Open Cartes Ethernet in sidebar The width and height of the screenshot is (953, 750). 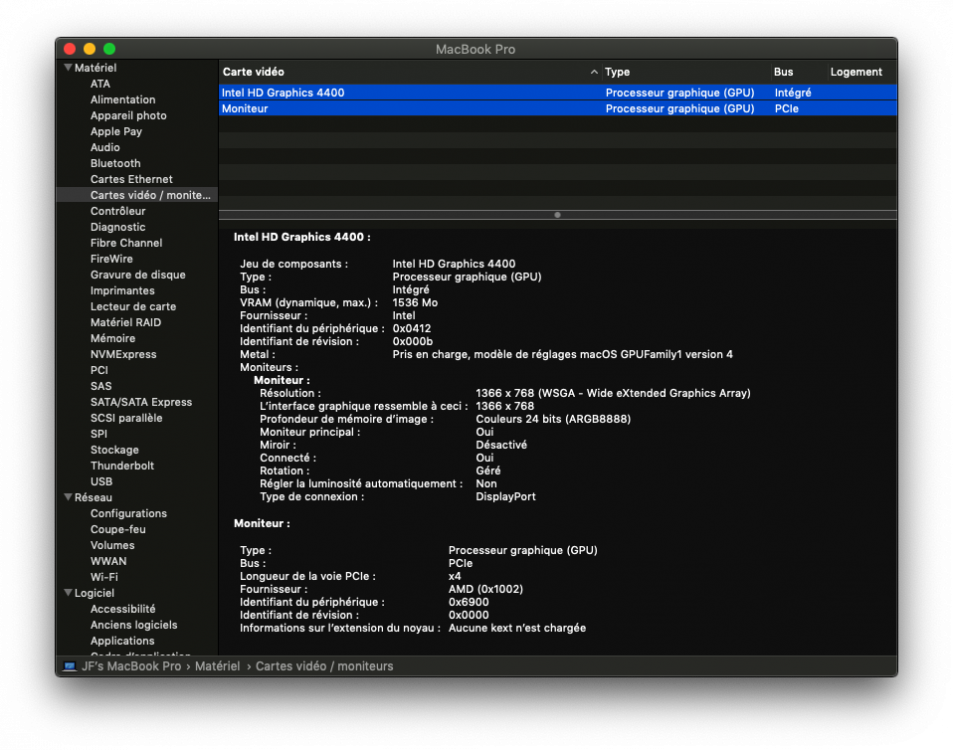click(x=131, y=179)
